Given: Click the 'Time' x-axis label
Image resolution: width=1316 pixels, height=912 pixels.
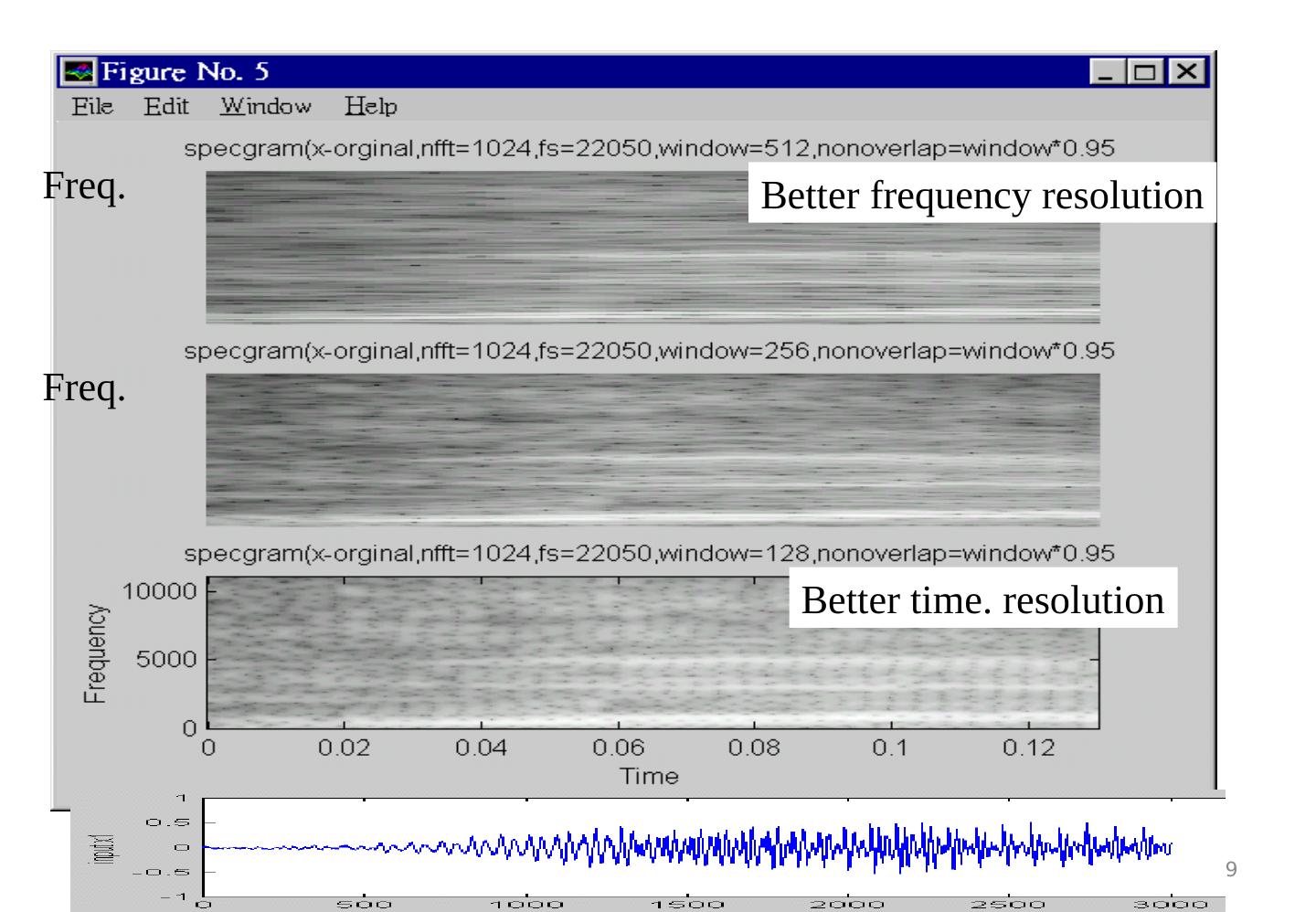Looking at the screenshot, I should 649,776.
